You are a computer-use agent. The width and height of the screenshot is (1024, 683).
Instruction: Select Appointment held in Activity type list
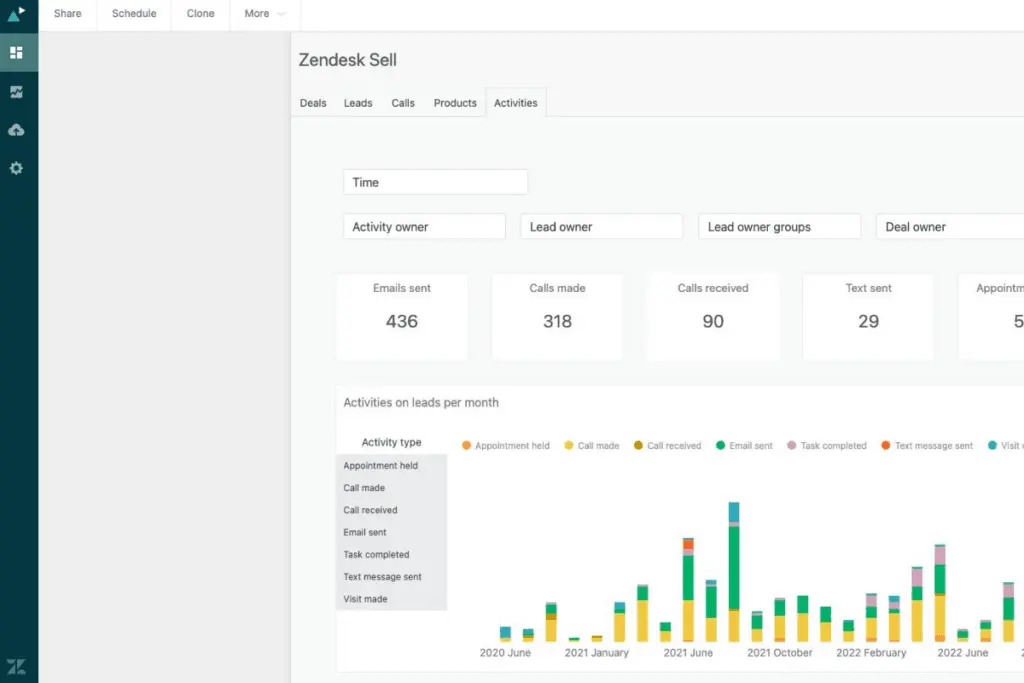pos(392,466)
